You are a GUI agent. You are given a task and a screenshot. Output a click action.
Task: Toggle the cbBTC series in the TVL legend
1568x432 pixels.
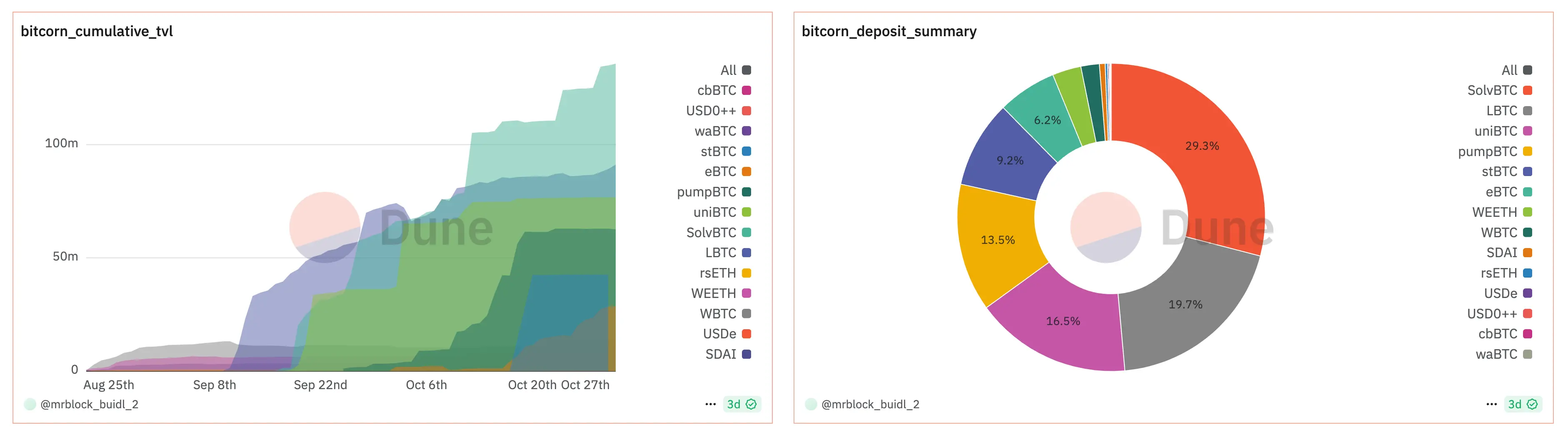point(723,91)
